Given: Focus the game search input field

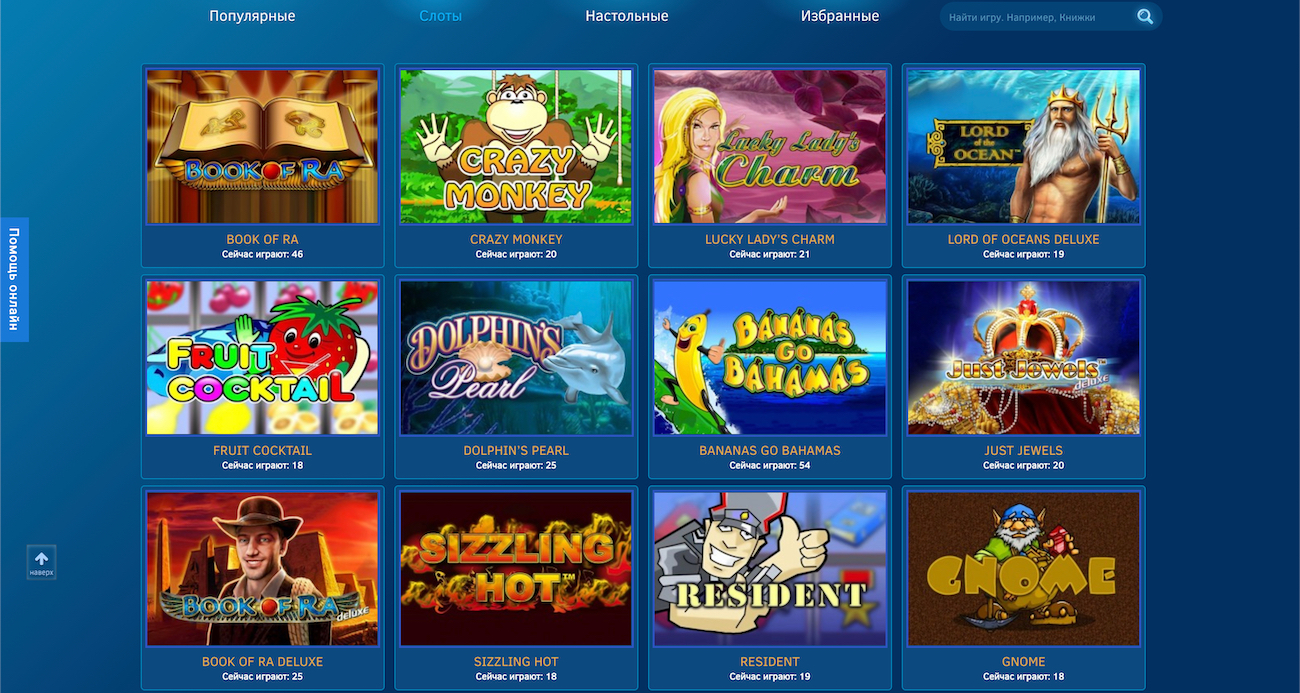Looking at the screenshot, I should [x=1038, y=17].
